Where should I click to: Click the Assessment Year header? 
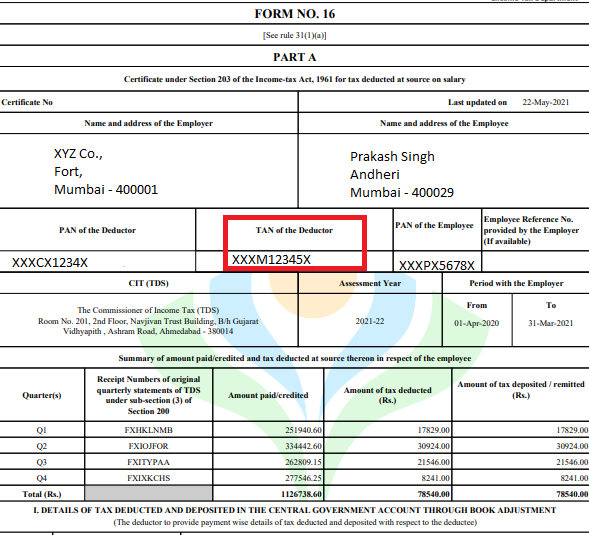click(x=370, y=283)
